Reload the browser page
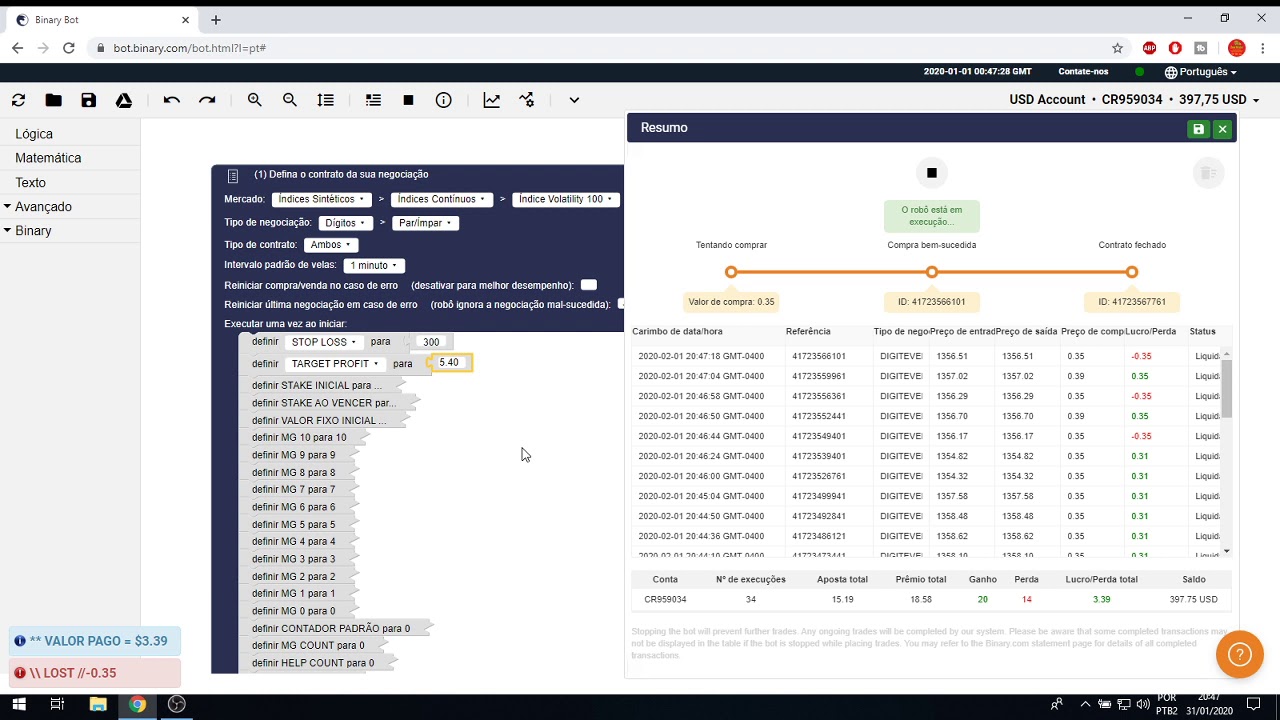 click(69, 48)
